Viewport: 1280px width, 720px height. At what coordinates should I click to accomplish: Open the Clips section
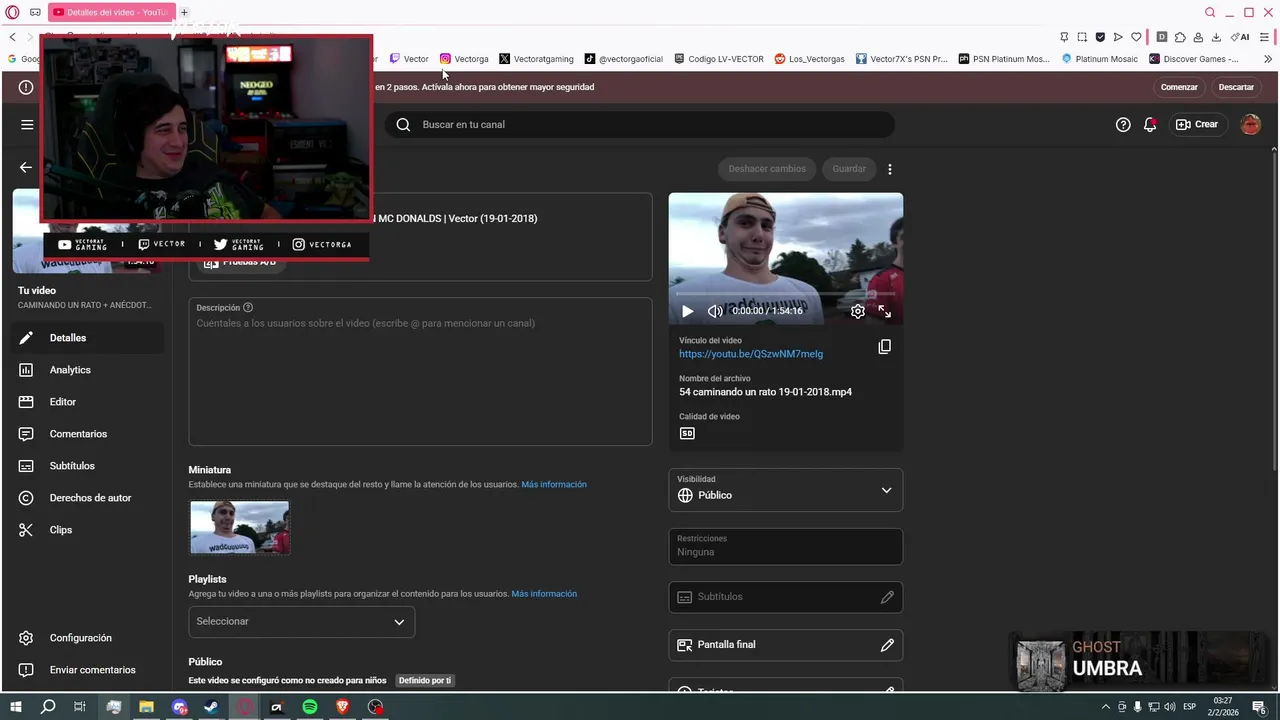coord(88,530)
